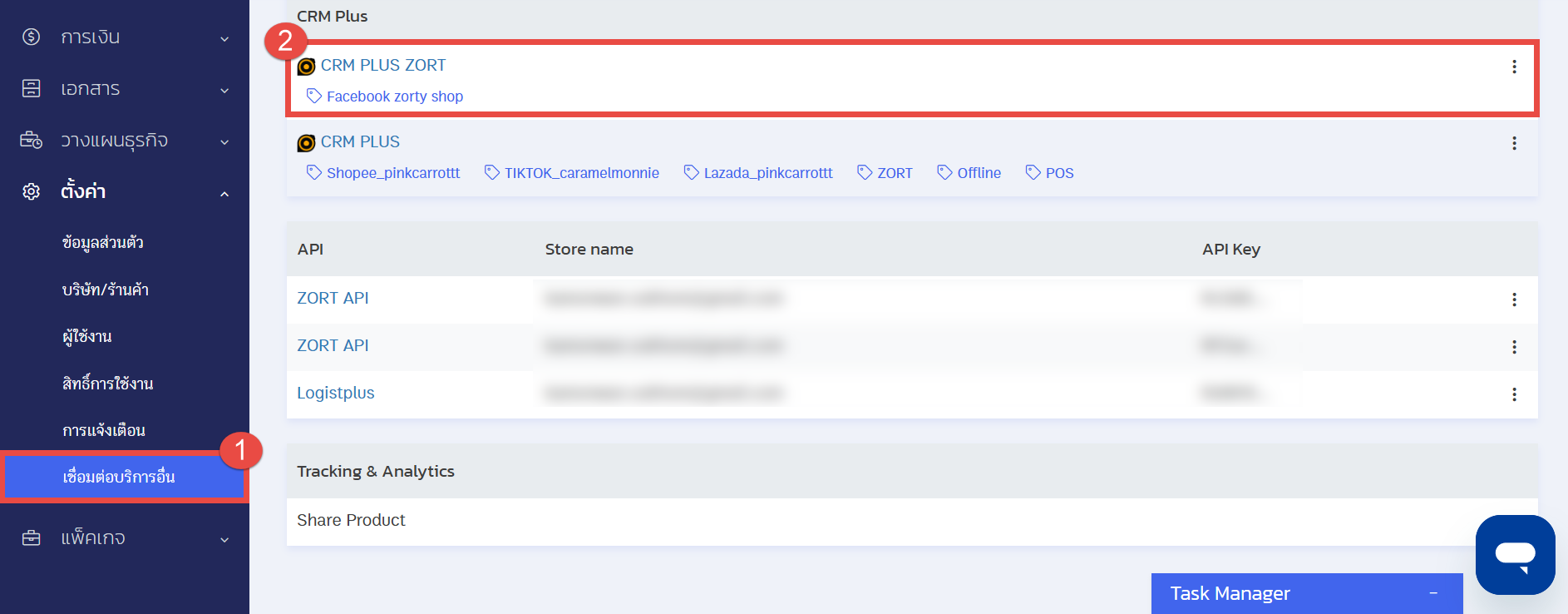Click the Logistplus API link

336,393
